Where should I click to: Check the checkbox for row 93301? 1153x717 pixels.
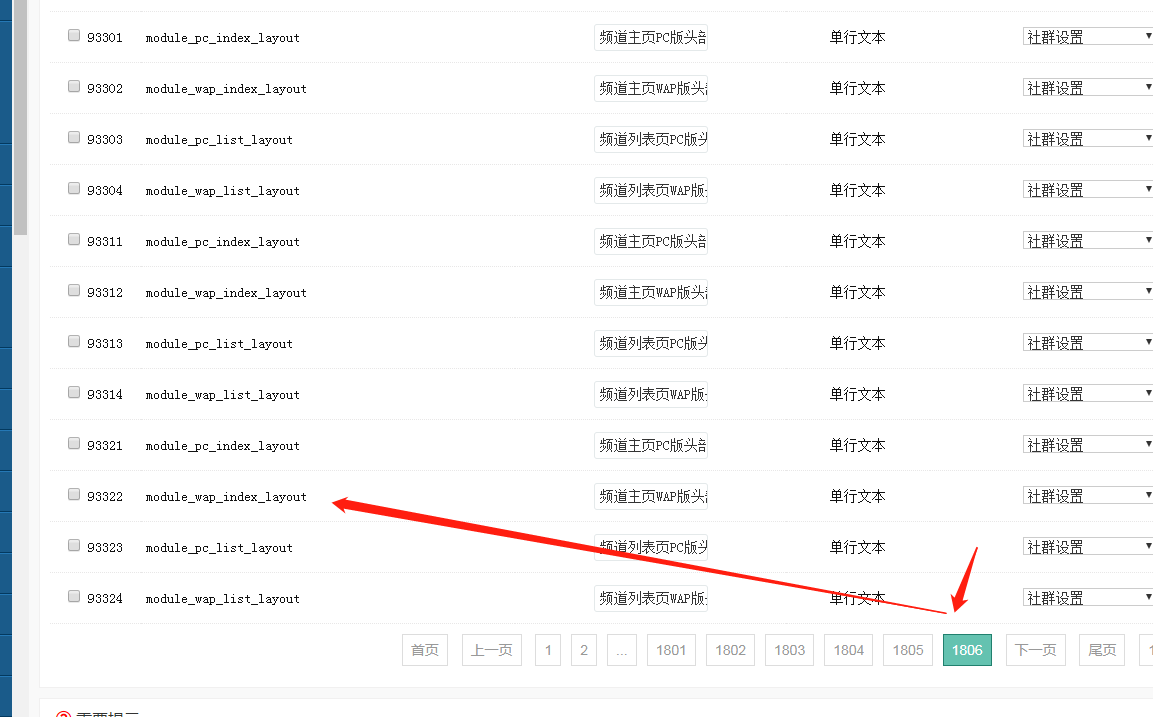click(74, 35)
